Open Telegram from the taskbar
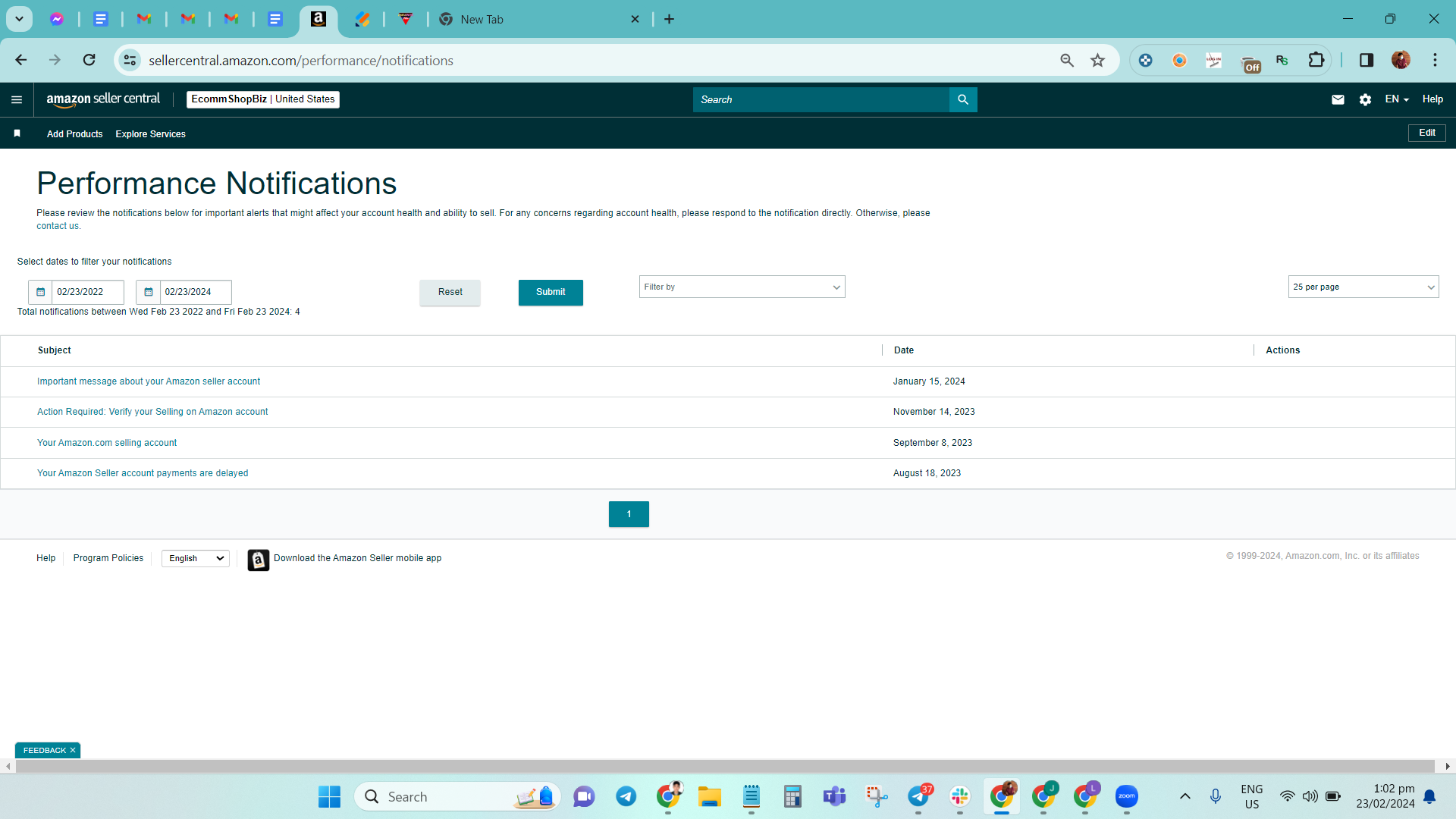1456x819 pixels. tap(626, 796)
